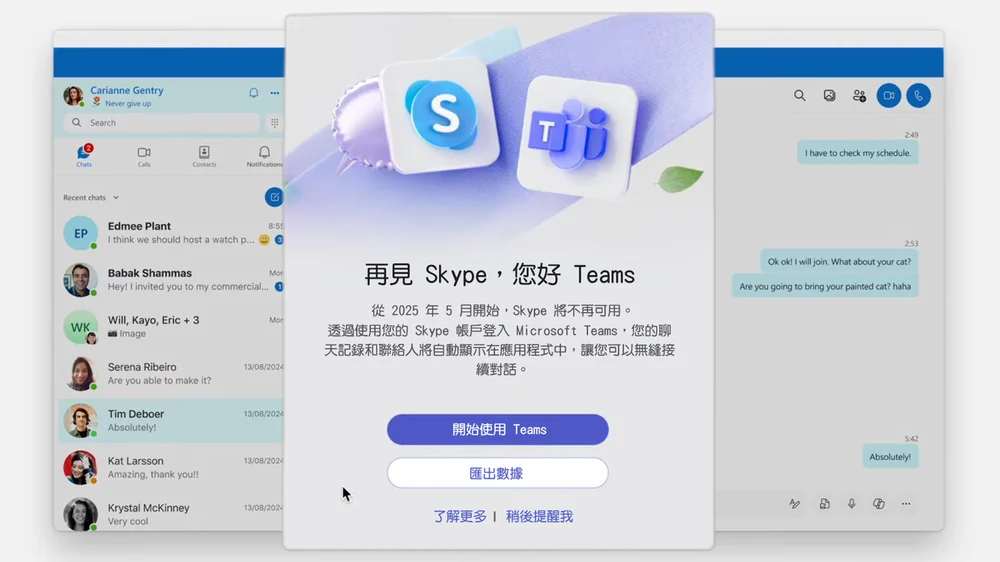Open the 了解更多 link
The width and height of the screenshot is (1000, 562).
pos(460,517)
